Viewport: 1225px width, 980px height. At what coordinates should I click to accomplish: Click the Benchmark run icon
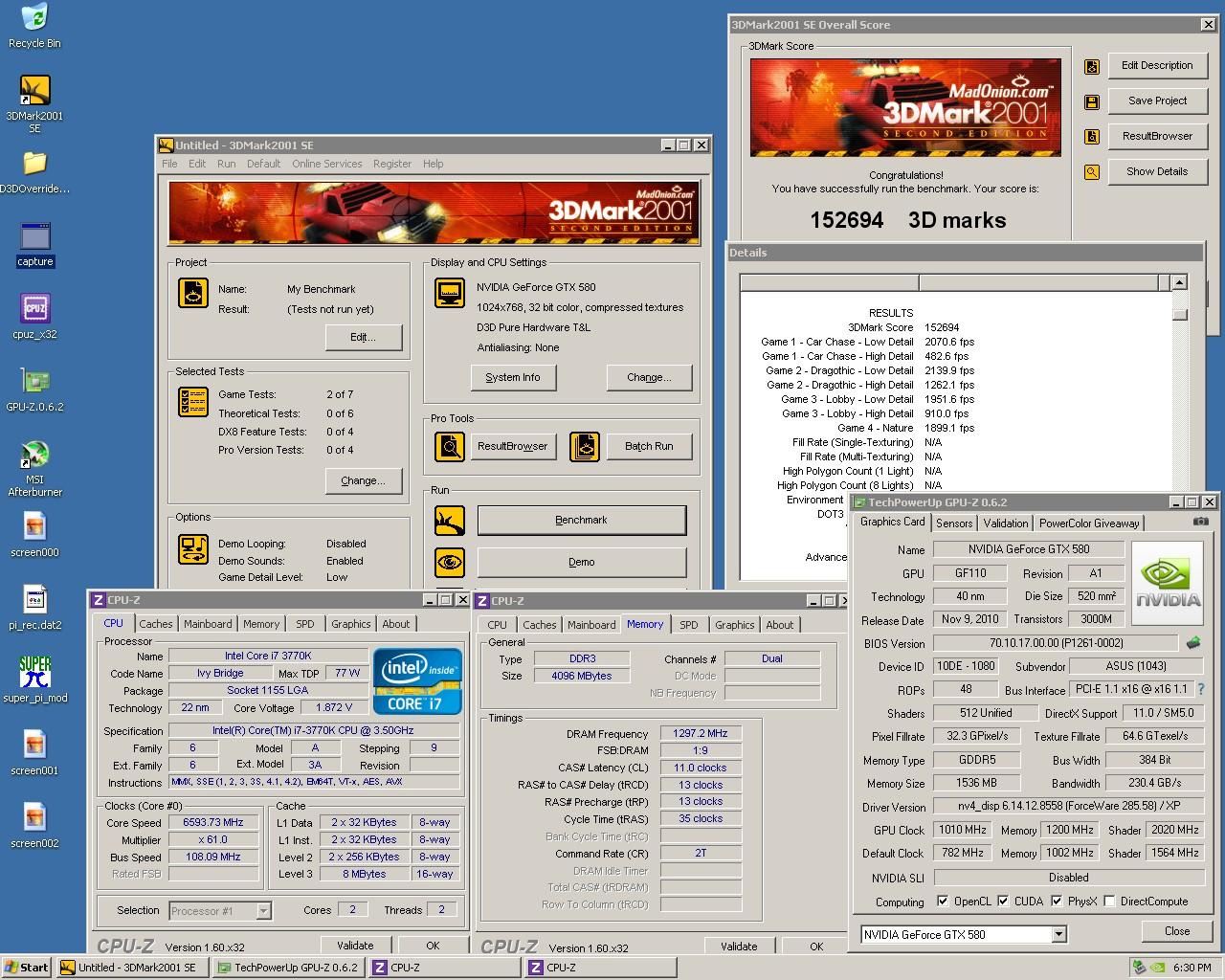pyautogui.click(x=450, y=521)
